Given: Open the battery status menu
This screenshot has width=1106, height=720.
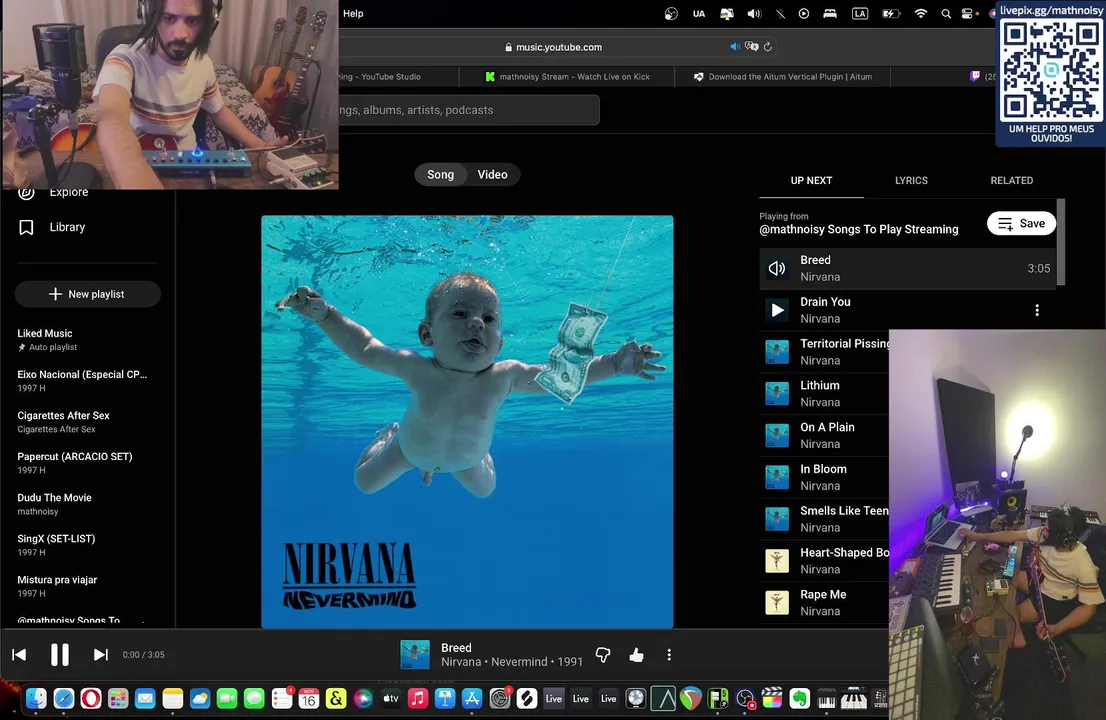Looking at the screenshot, I should pos(891,13).
